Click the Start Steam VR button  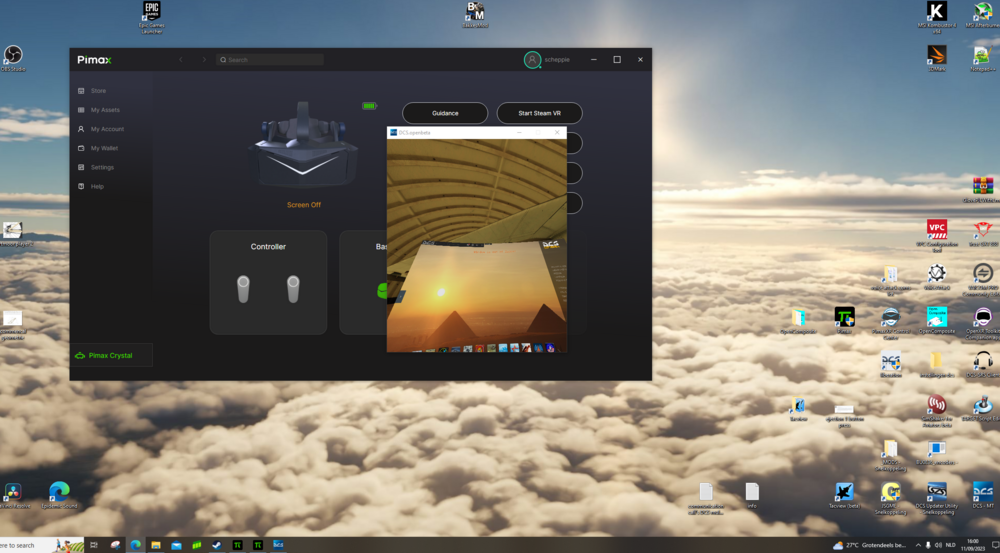(x=540, y=113)
